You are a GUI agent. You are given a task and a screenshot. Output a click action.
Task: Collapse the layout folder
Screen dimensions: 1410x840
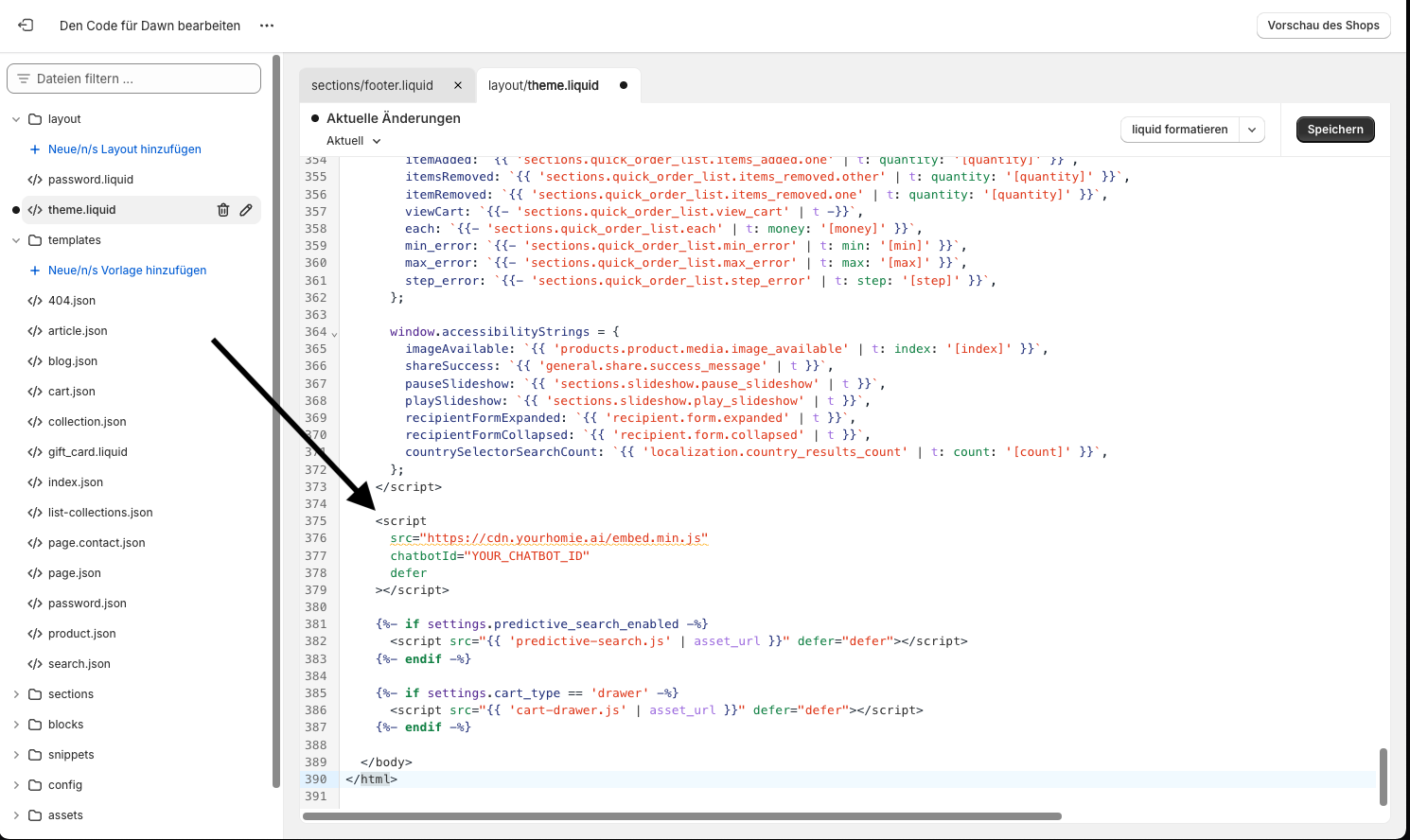[x=15, y=118]
